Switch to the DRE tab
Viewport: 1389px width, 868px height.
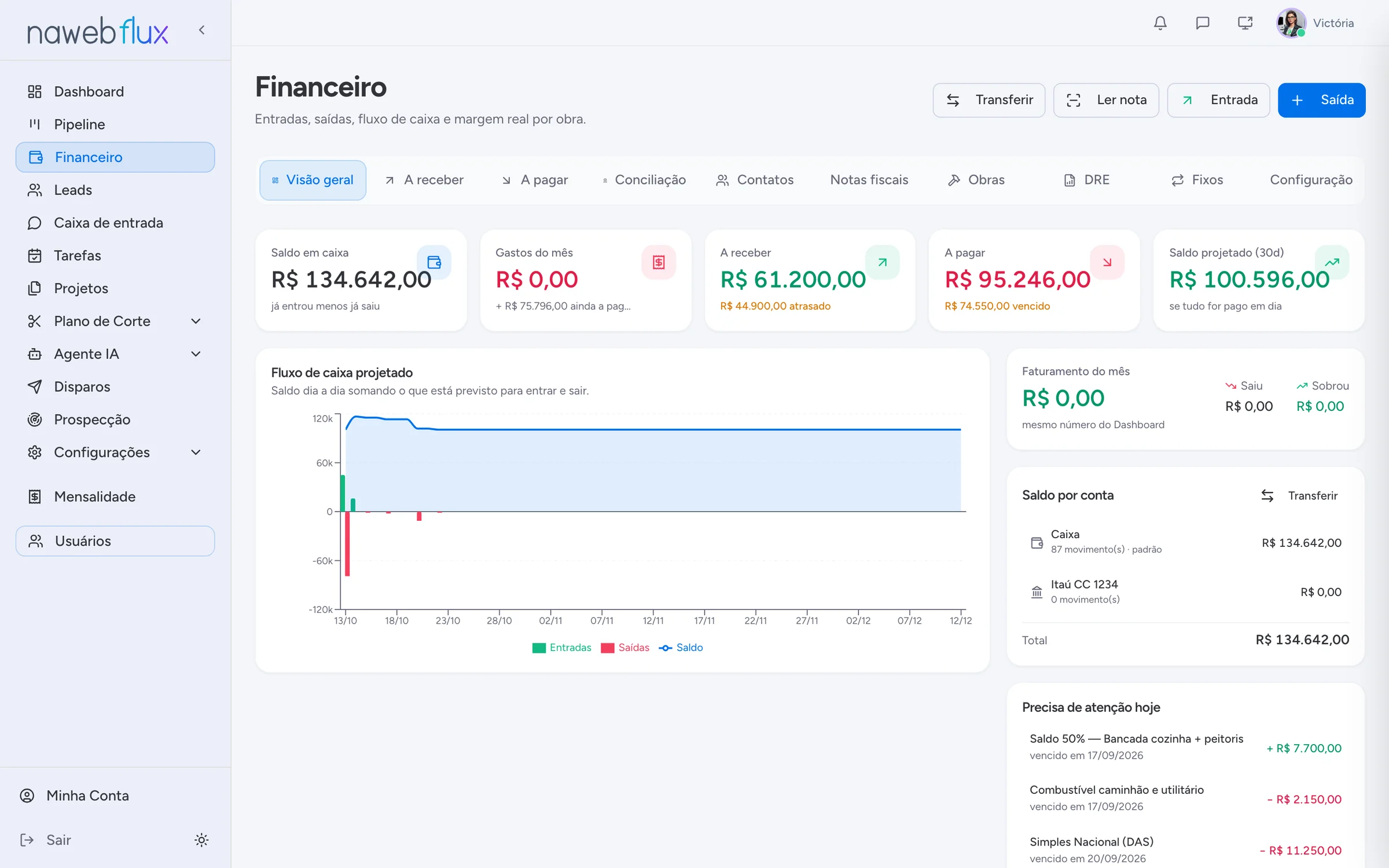(x=1087, y=180)
